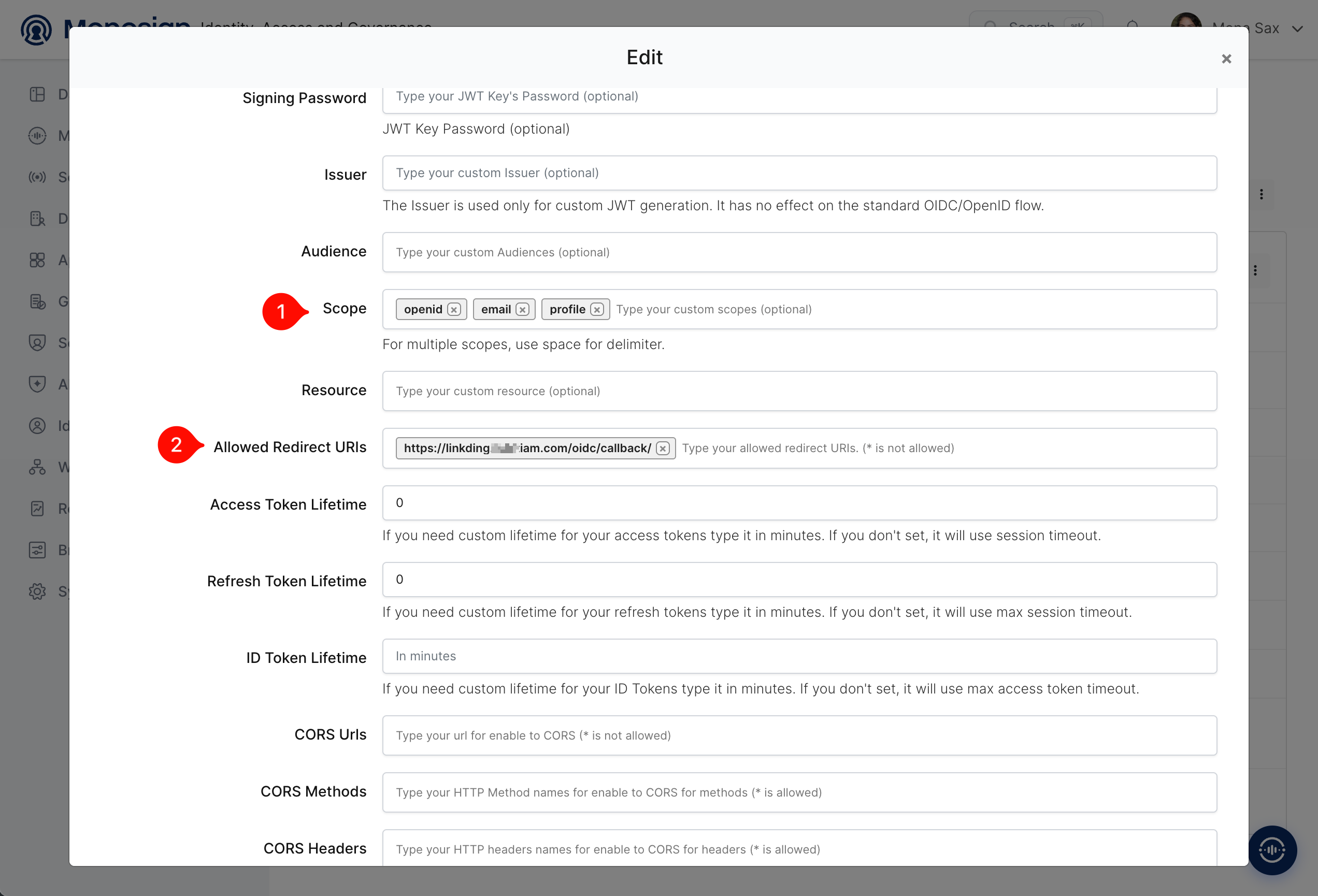Open the user shield badge sidebar icon
1318x896 pixels.
[x=37, y=342]
